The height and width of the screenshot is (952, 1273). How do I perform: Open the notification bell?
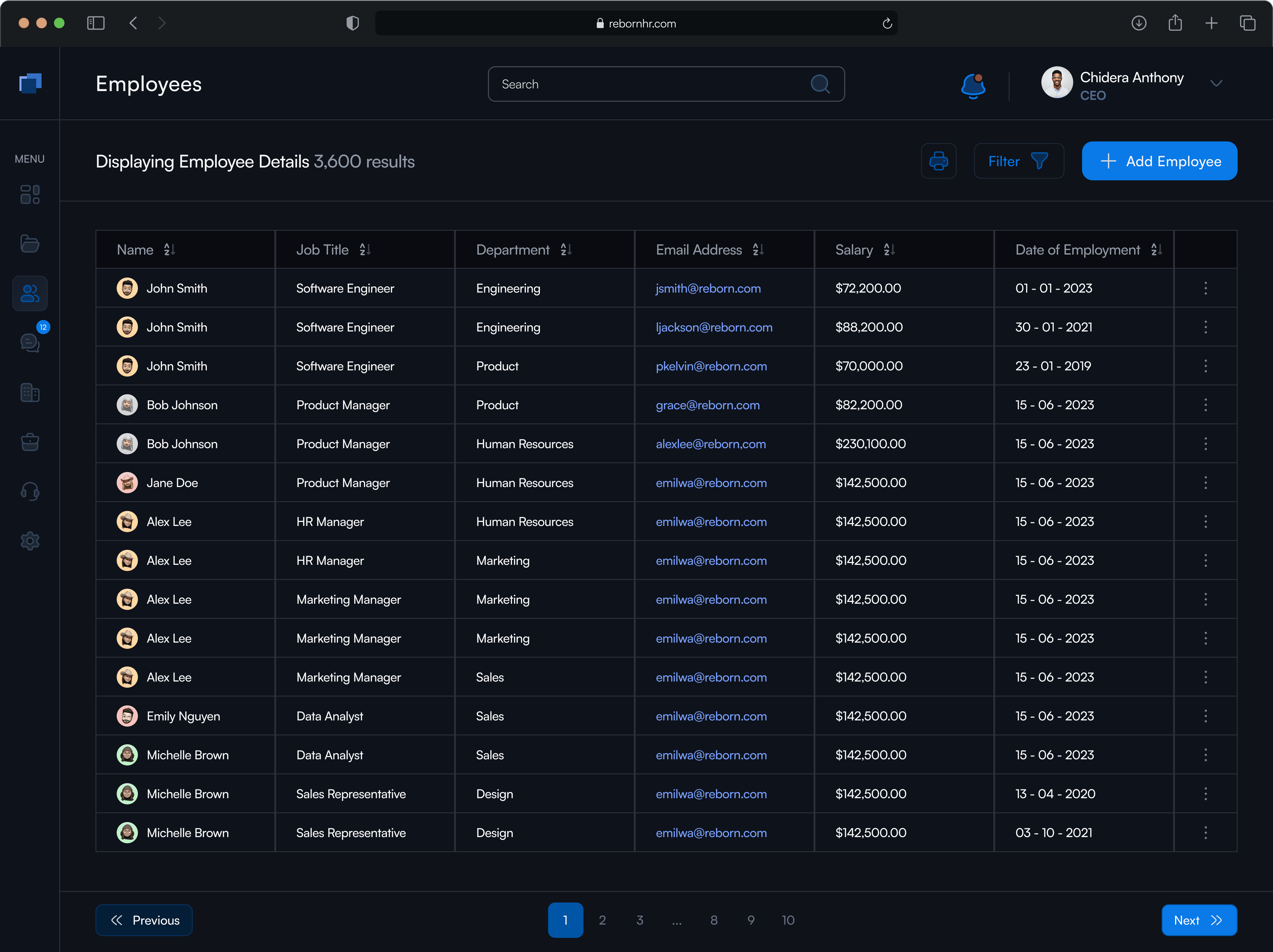click(973, 85)
